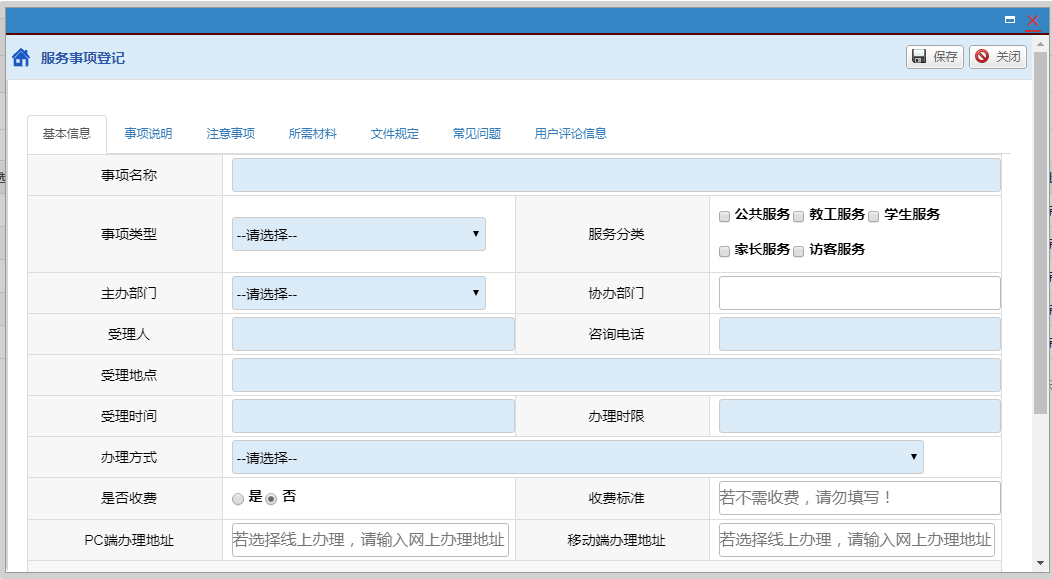Enable the 教工服务 checkbox
Image resolution: width=1052 pixels, height=579 pixels.
point(799,216)
